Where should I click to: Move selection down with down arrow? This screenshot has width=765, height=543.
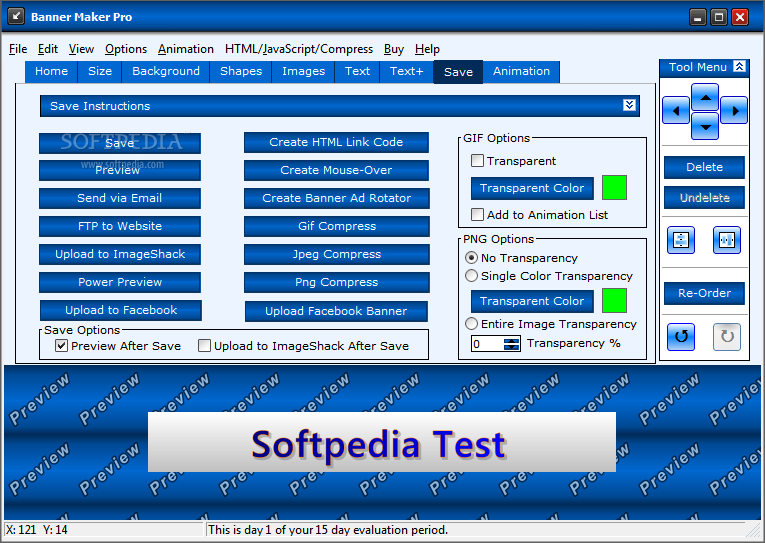click(705, 126)
